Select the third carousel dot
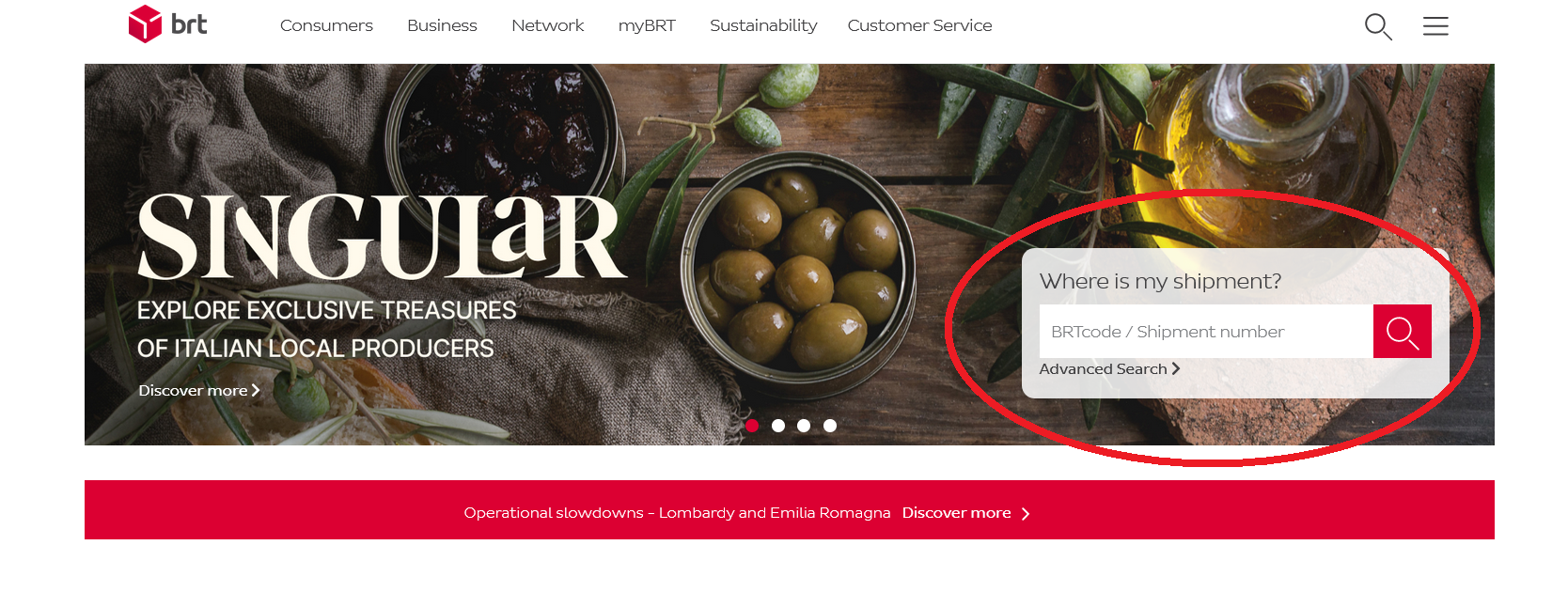This screenshot has height=592, width=1568. (x=804, y=426)
